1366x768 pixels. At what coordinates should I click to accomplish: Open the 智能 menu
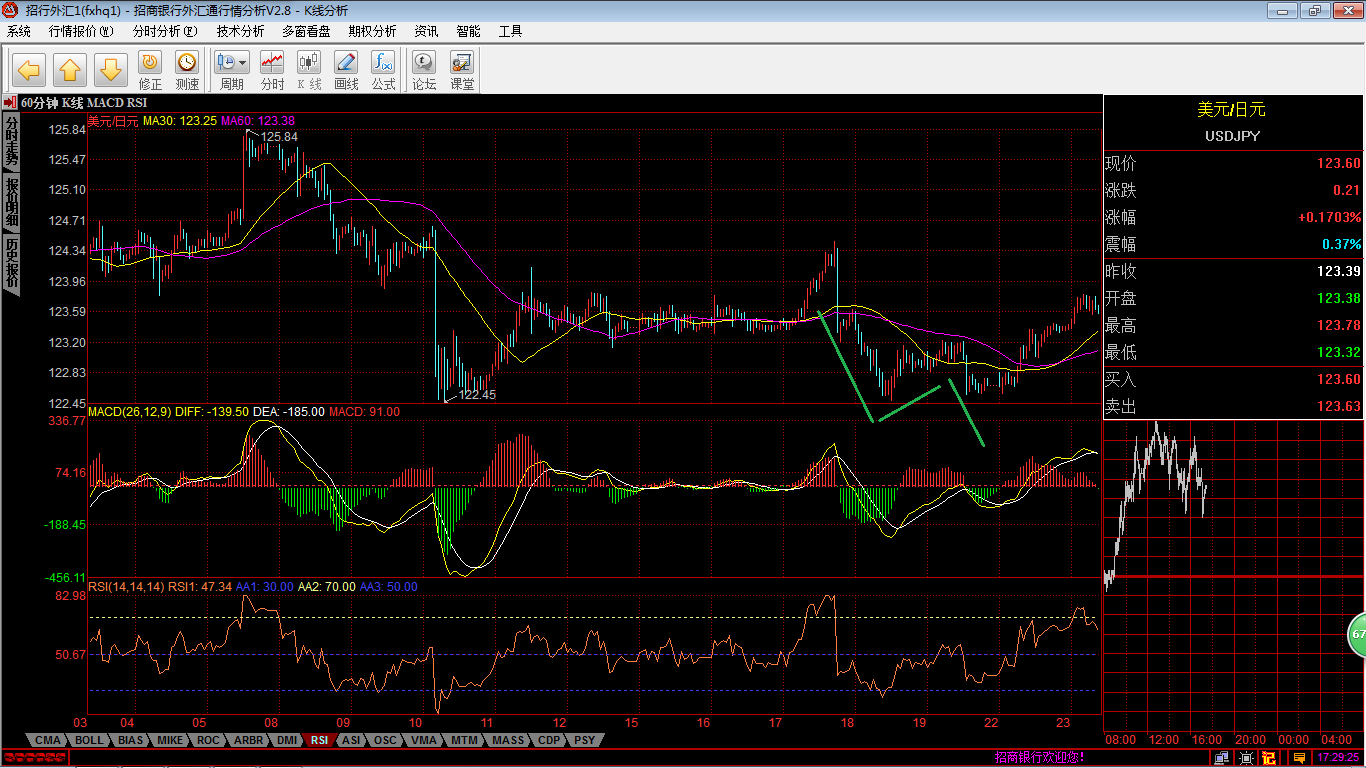(468, 31)
